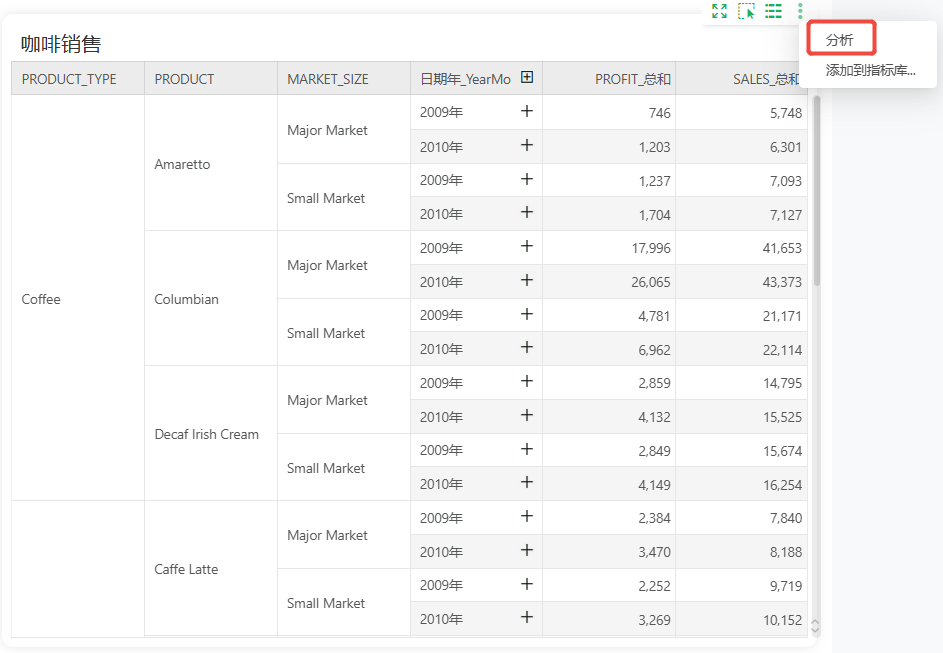The height and width of the screenshot is (653, 943).
Task: Expand 2010年 row with profit 4,149
Action: click(x=527, y=482)
